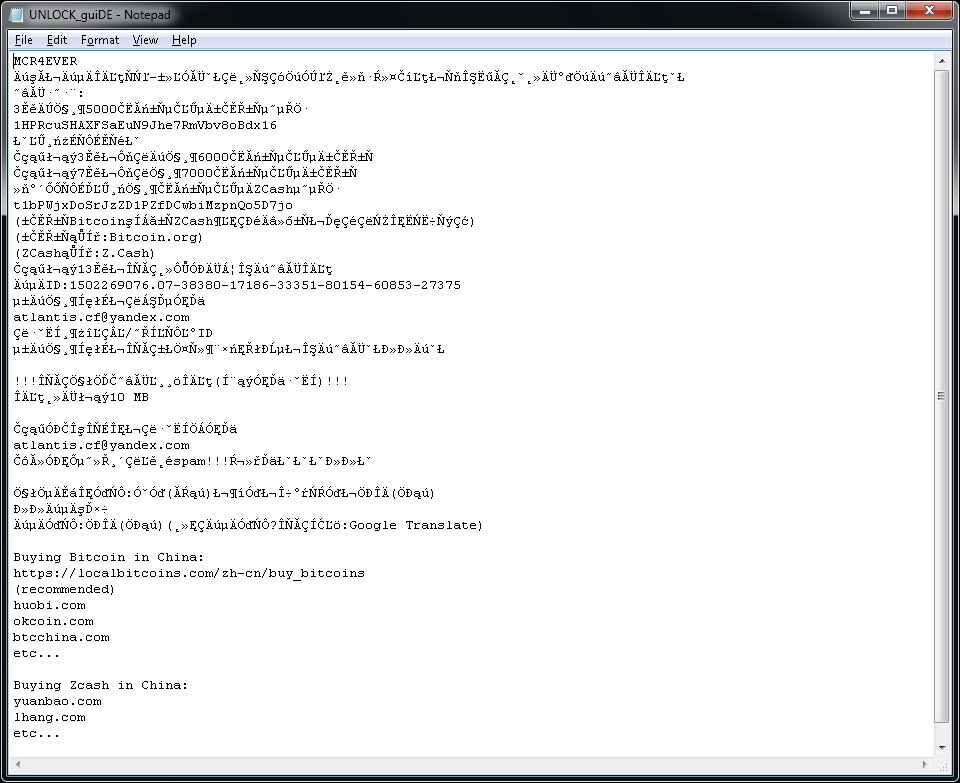Open the Edit menu
Viewport: 960px width, 783px height.
pyautogui.click(x=57, y=40)
